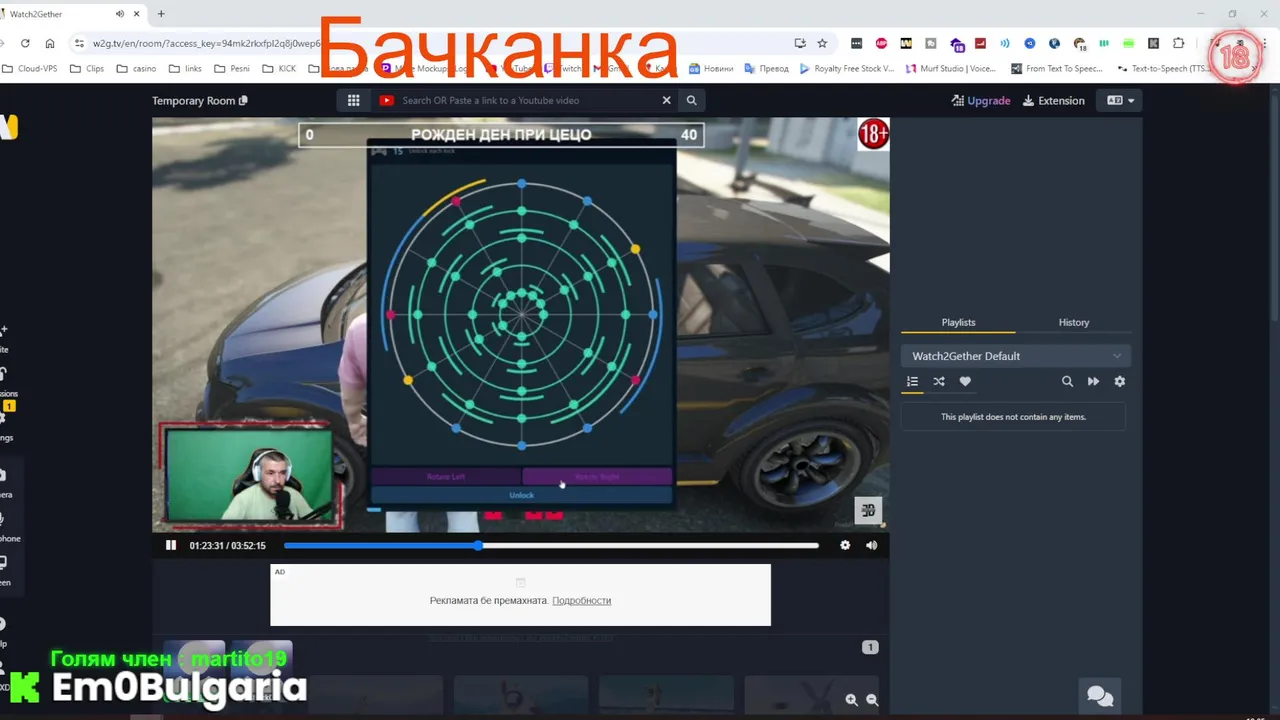1280x720 pixels.
Task: Open the Новини bookmark
Action: tap(711, 69)
